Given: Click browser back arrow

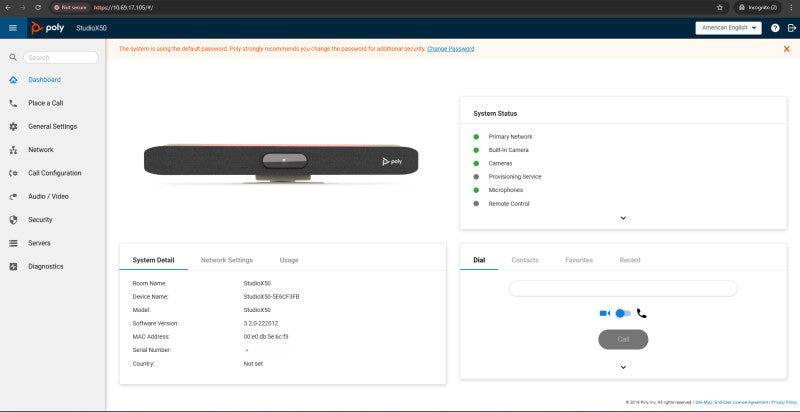Looking at the screenshot, I should (x=8, y=8).
